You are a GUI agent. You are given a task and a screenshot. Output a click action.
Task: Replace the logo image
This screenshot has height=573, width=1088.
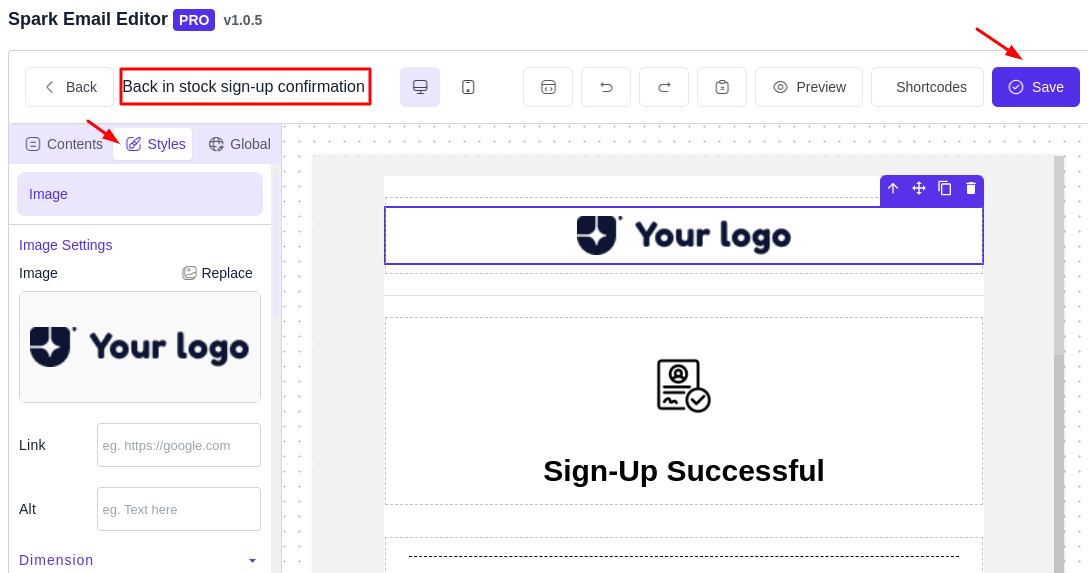[217, 273]
